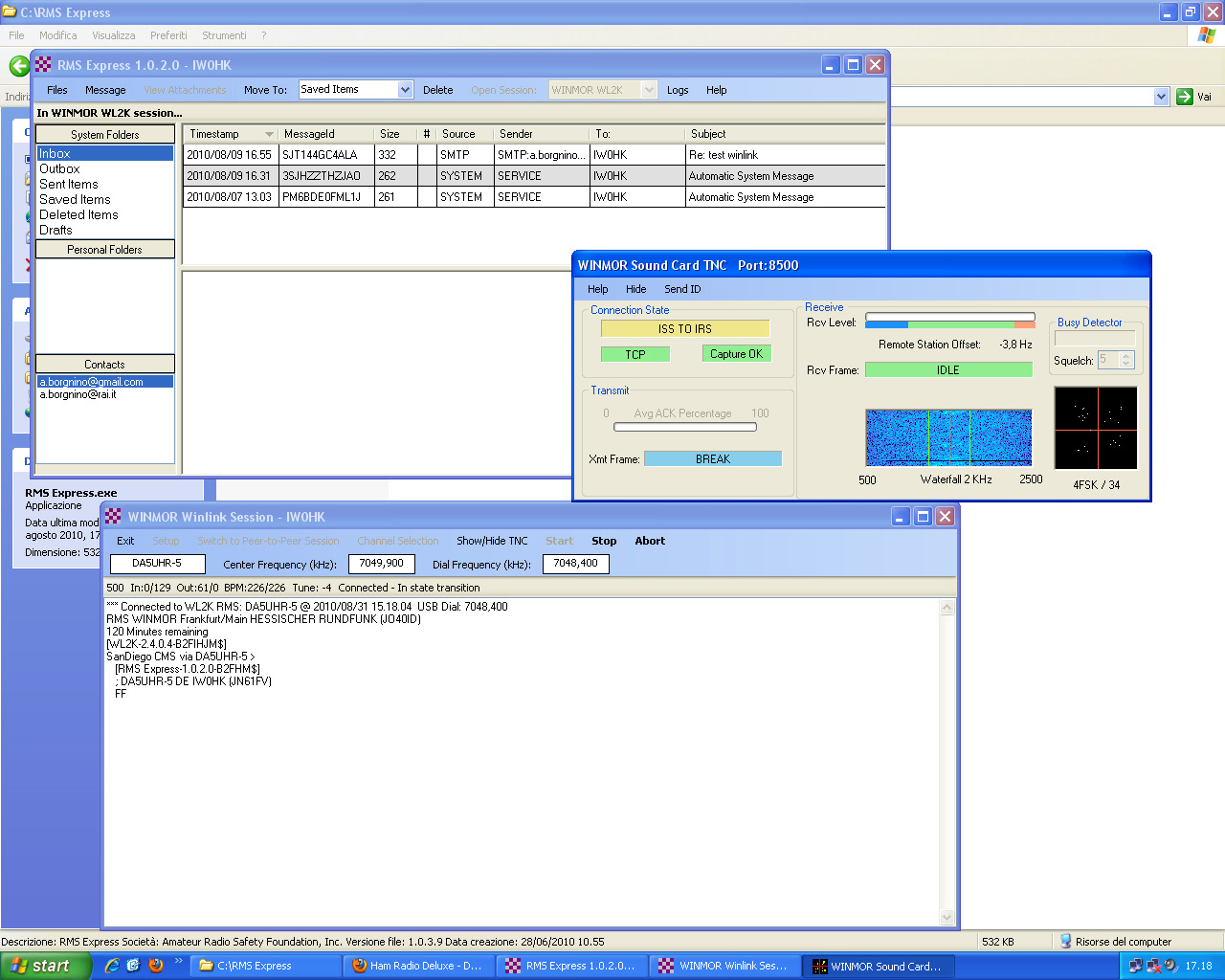This screenshot has height=980, width=1225.
Task: Click Exit in WINMOR Winlink Session
Action: [x=125, y=541]
